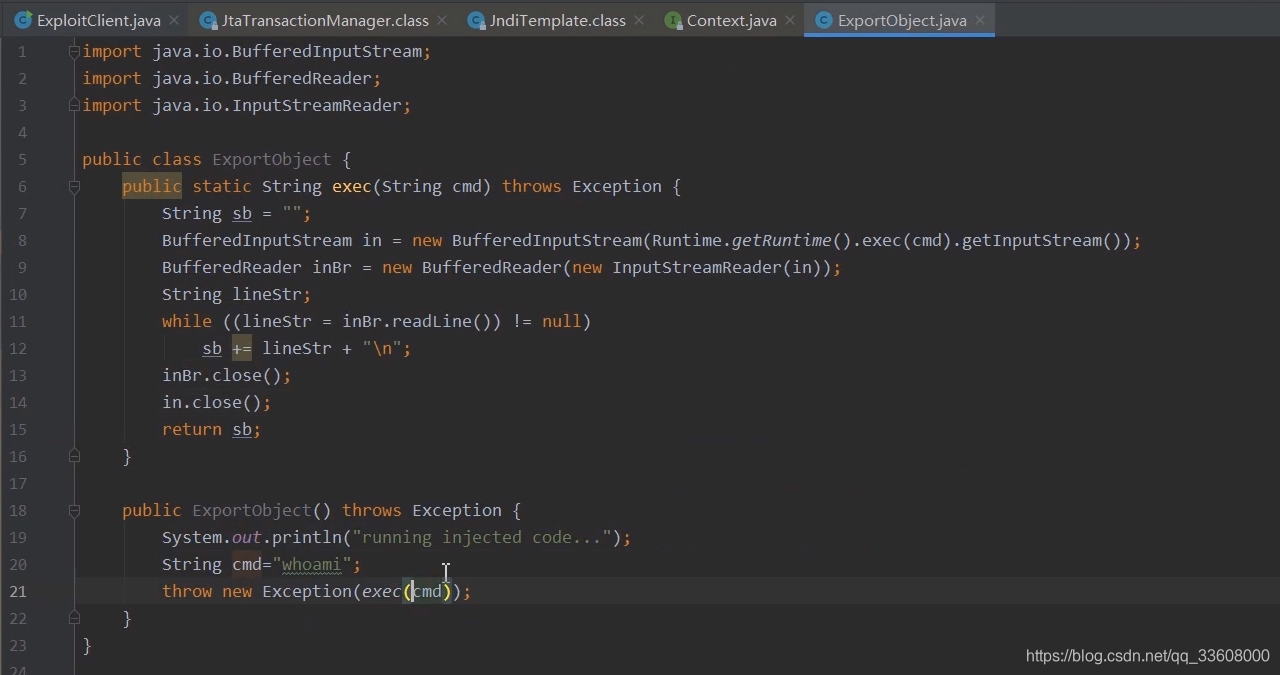Image resolution: width=1280 pixels, height=675 pixels.
Task: Click the fold end marker on line 16
Action: [74, 456]
